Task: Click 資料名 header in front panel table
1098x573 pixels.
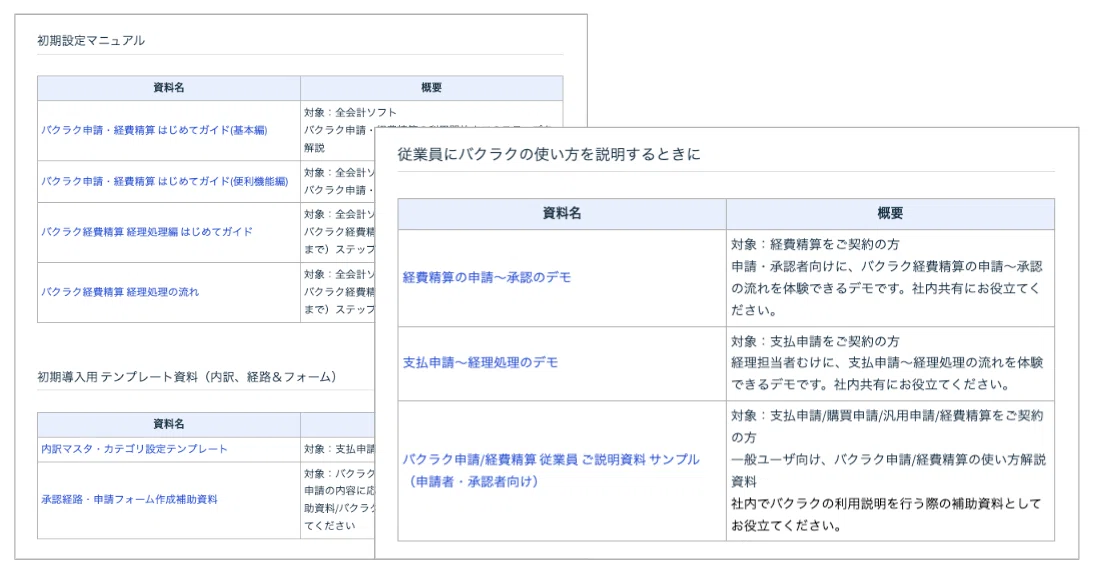Action: pos(562,214)
